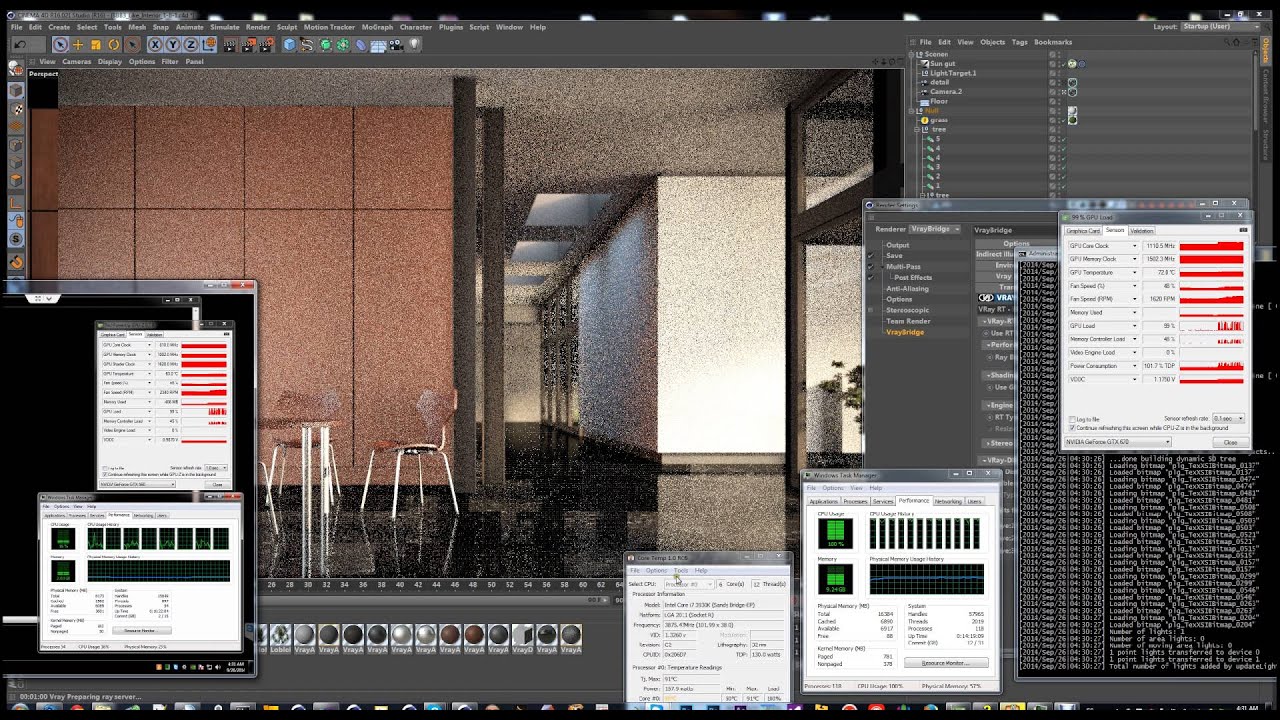Click the Render View clapperboard icon
Viewport: 1280px width, 720px height.
point(230,44)
